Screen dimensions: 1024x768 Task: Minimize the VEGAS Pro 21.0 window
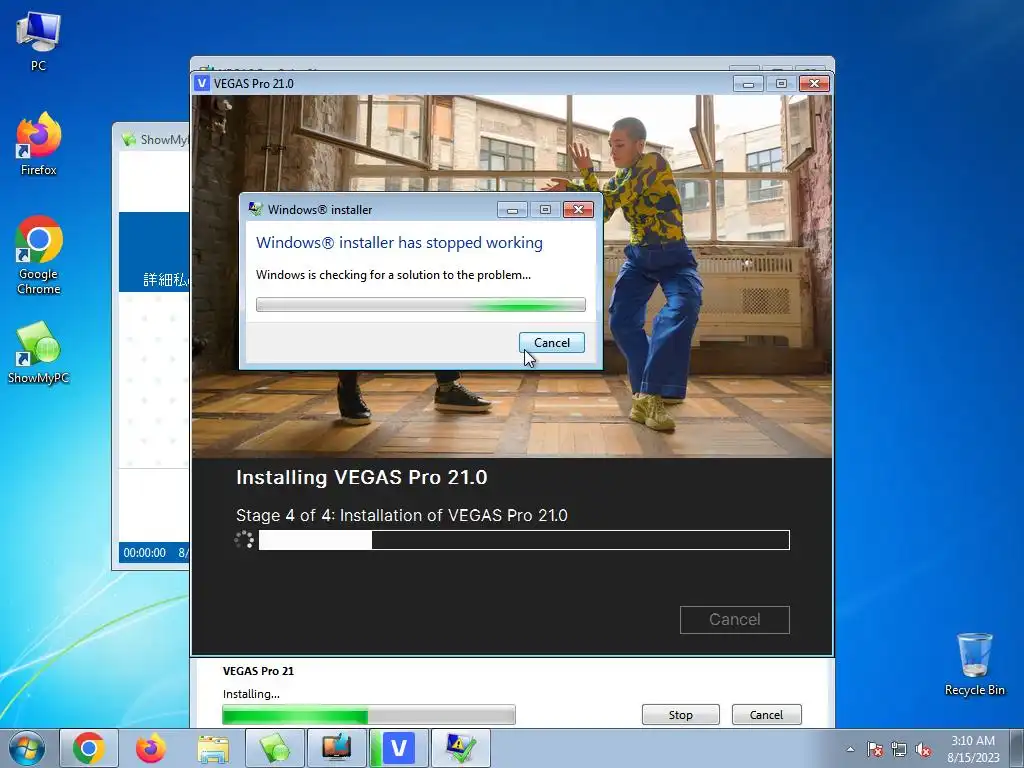748,84
